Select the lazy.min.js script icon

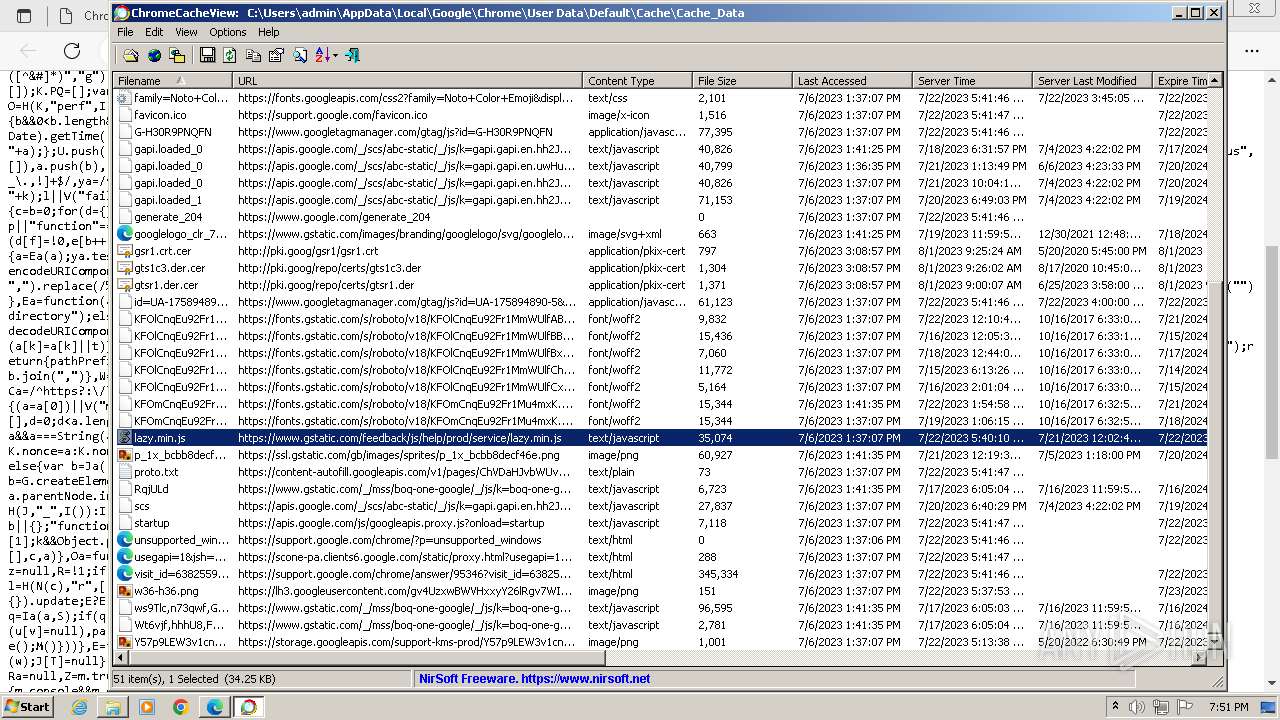(x=125, y=438)
